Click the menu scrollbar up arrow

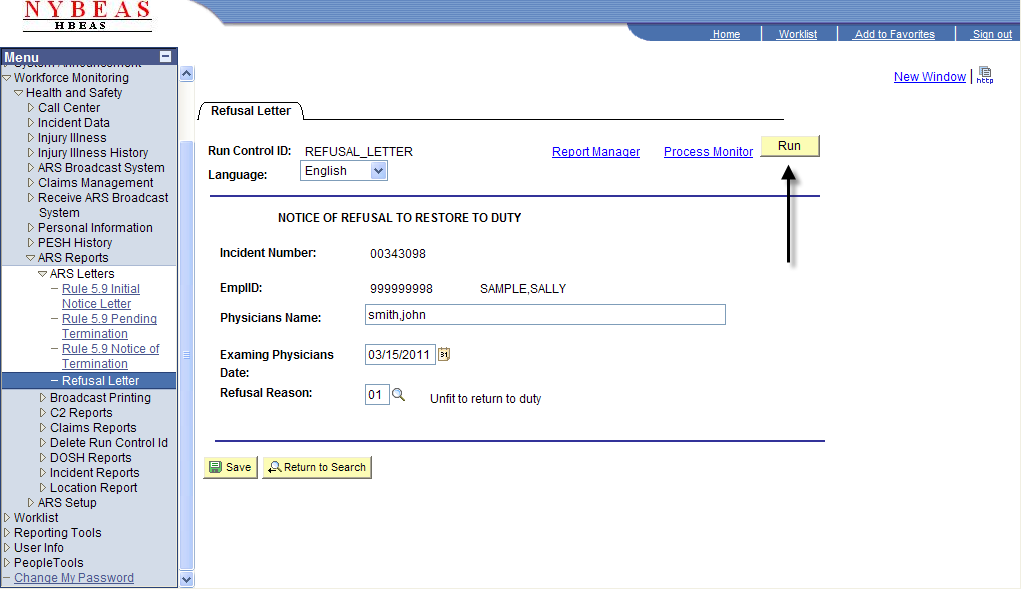click(186, 74)
